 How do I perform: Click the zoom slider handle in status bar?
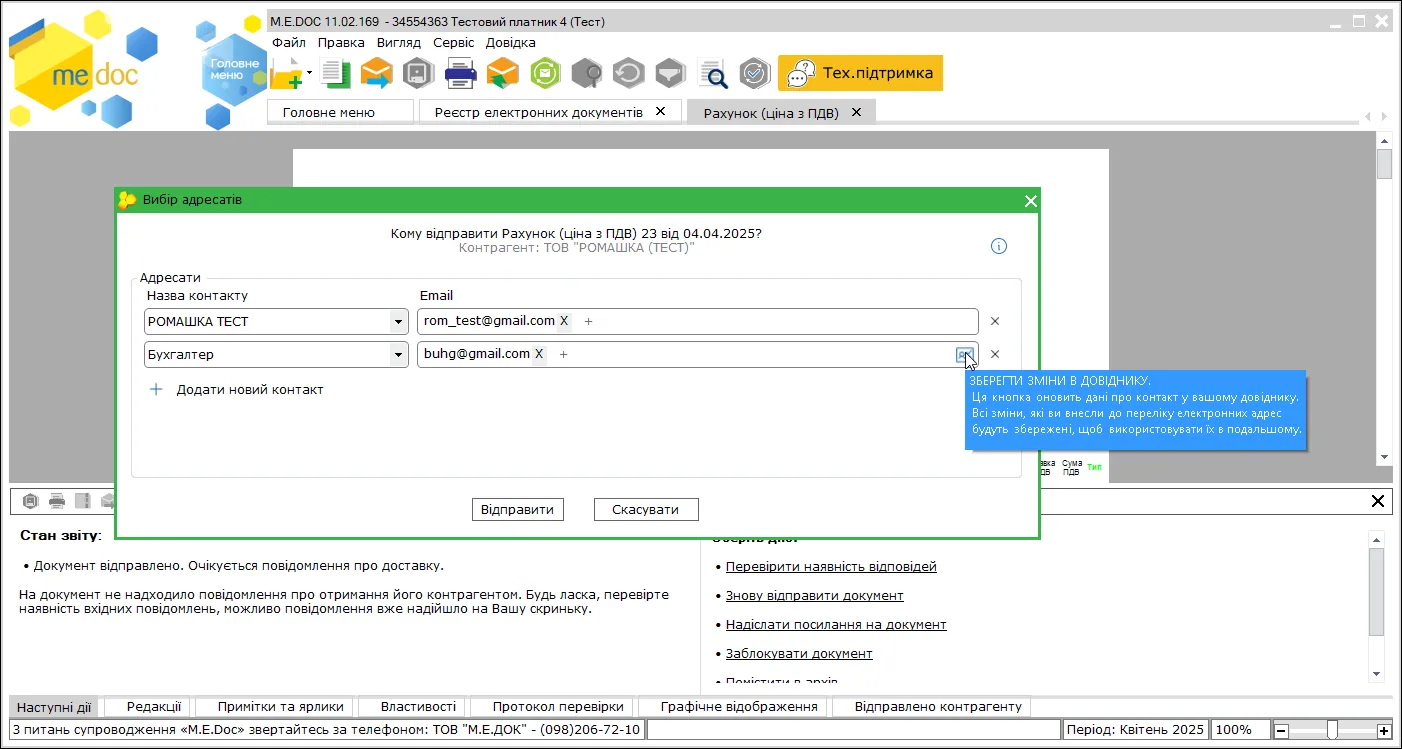[1332, 730]
